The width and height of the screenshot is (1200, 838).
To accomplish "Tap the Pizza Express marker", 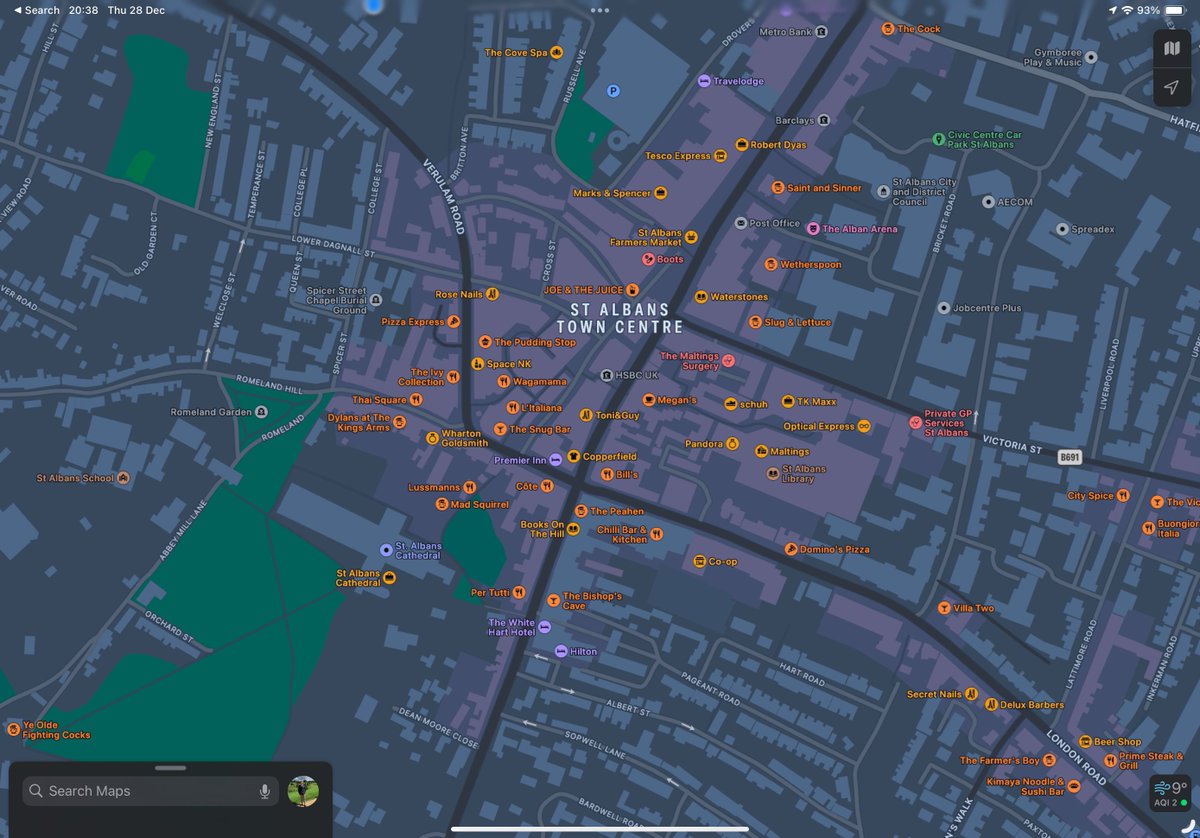I will 453,322.
